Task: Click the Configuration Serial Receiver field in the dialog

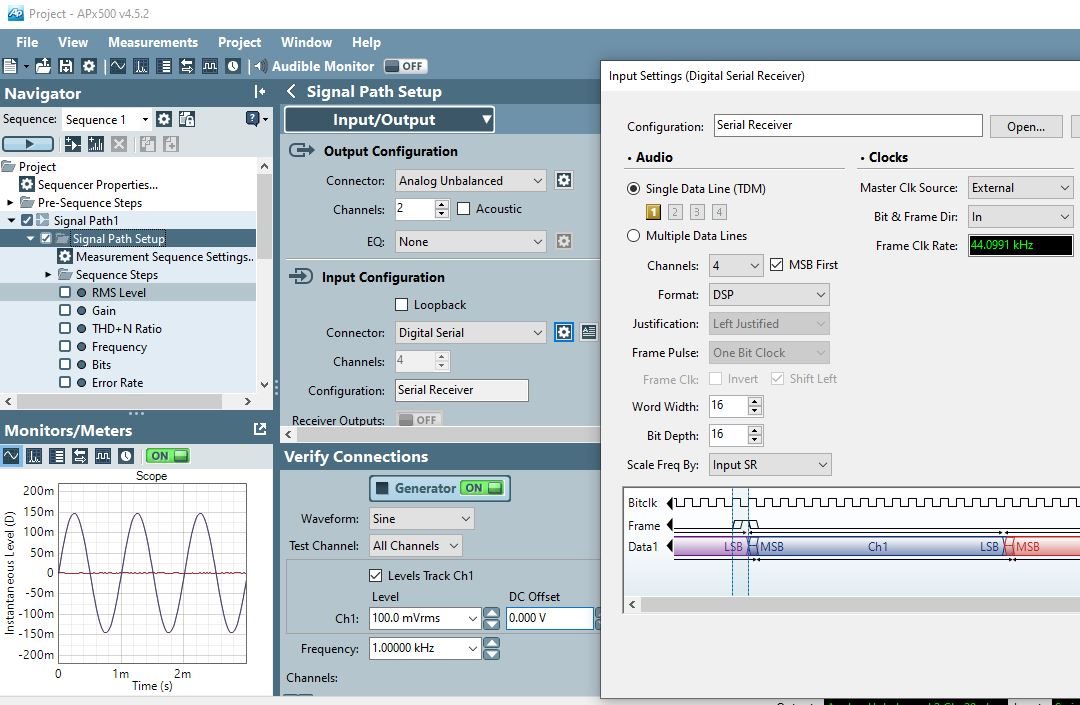Action: (848, 125)
